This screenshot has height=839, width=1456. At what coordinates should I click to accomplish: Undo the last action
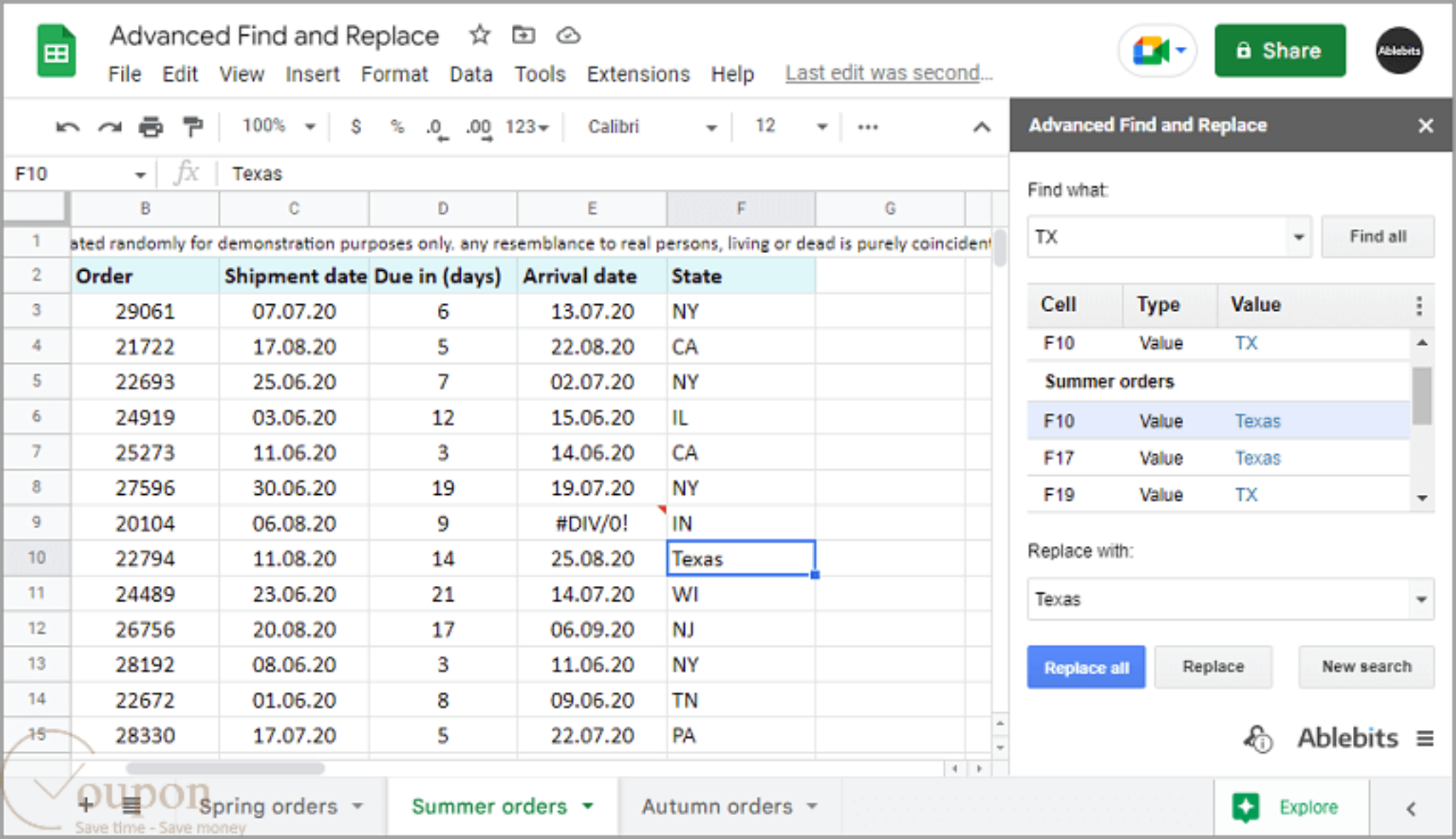point(68,127)
